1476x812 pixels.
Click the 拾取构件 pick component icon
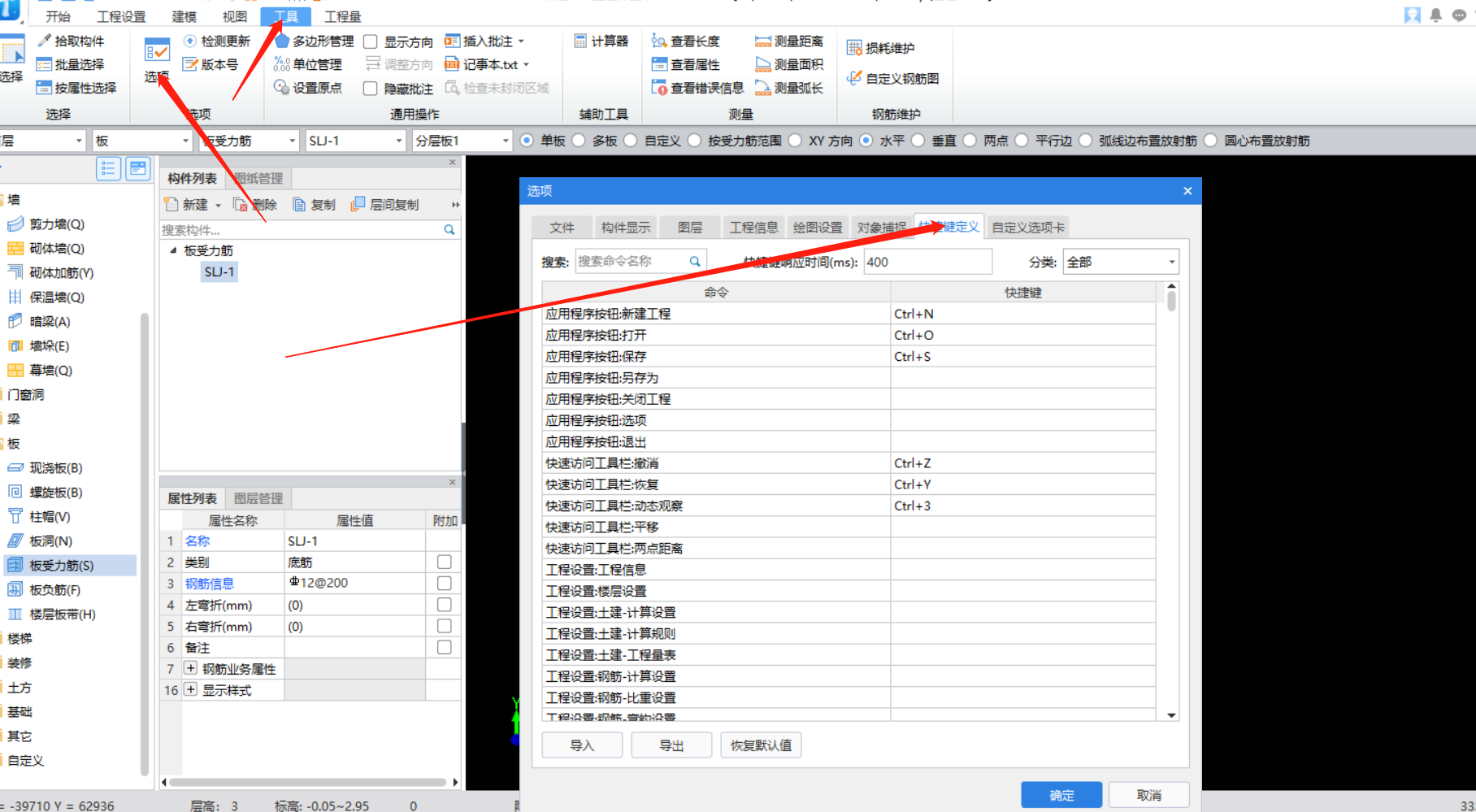coord(45,41)
